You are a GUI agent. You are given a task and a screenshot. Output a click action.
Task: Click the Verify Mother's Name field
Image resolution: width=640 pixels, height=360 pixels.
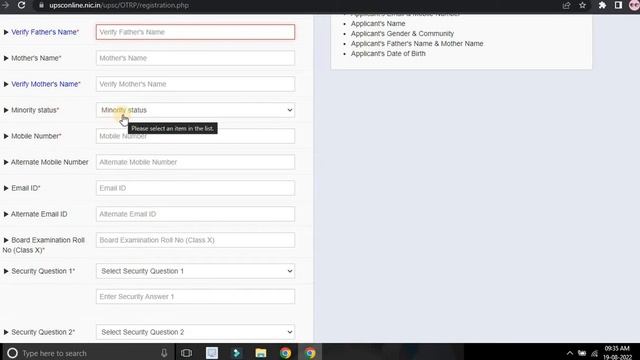pos(195,84)
